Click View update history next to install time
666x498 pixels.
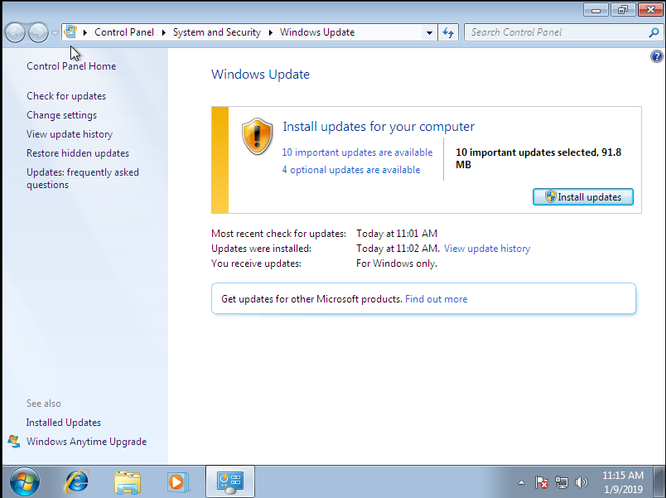(x=487, y=249)
